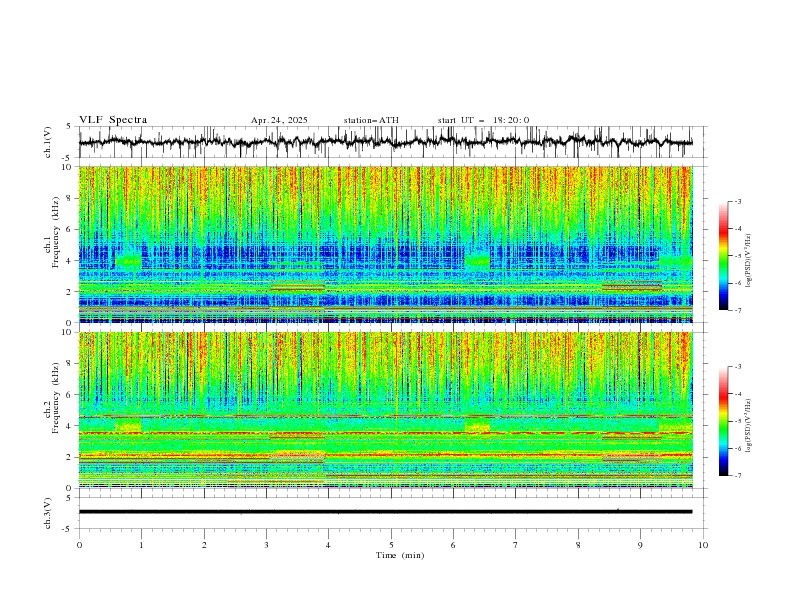Click the '8' kHz tick on ch.1 axis
The image size is (792, 612).
coord(70,198)
